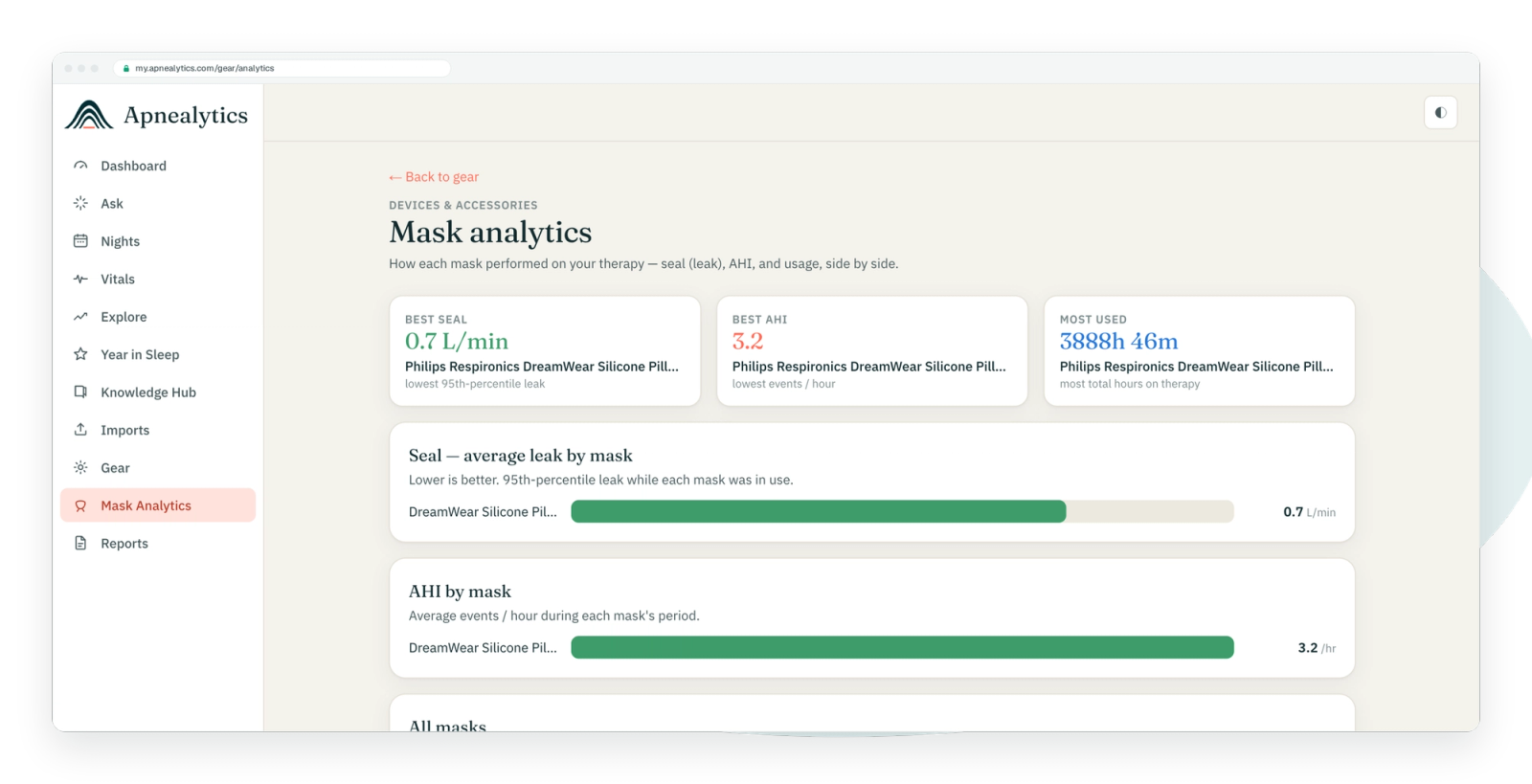Screen dimensions: 1532x784
Task: Click the 'AHI by mask' heading
Action: tap(460, 592)
